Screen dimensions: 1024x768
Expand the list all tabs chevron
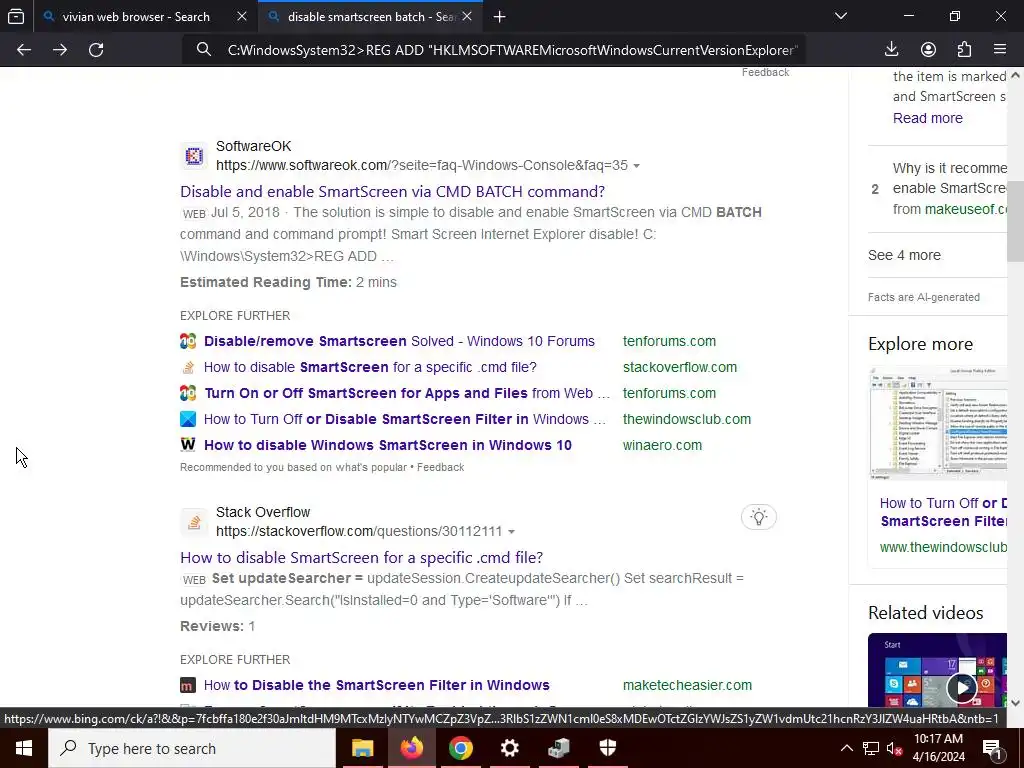841,16
